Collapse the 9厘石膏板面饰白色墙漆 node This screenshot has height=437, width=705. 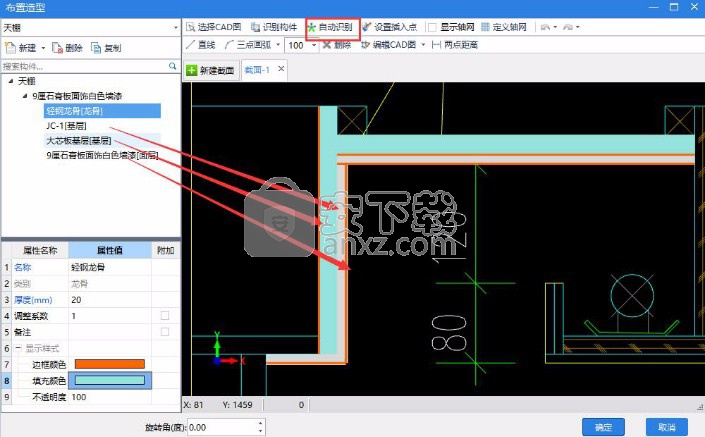(x=25, y=96)
